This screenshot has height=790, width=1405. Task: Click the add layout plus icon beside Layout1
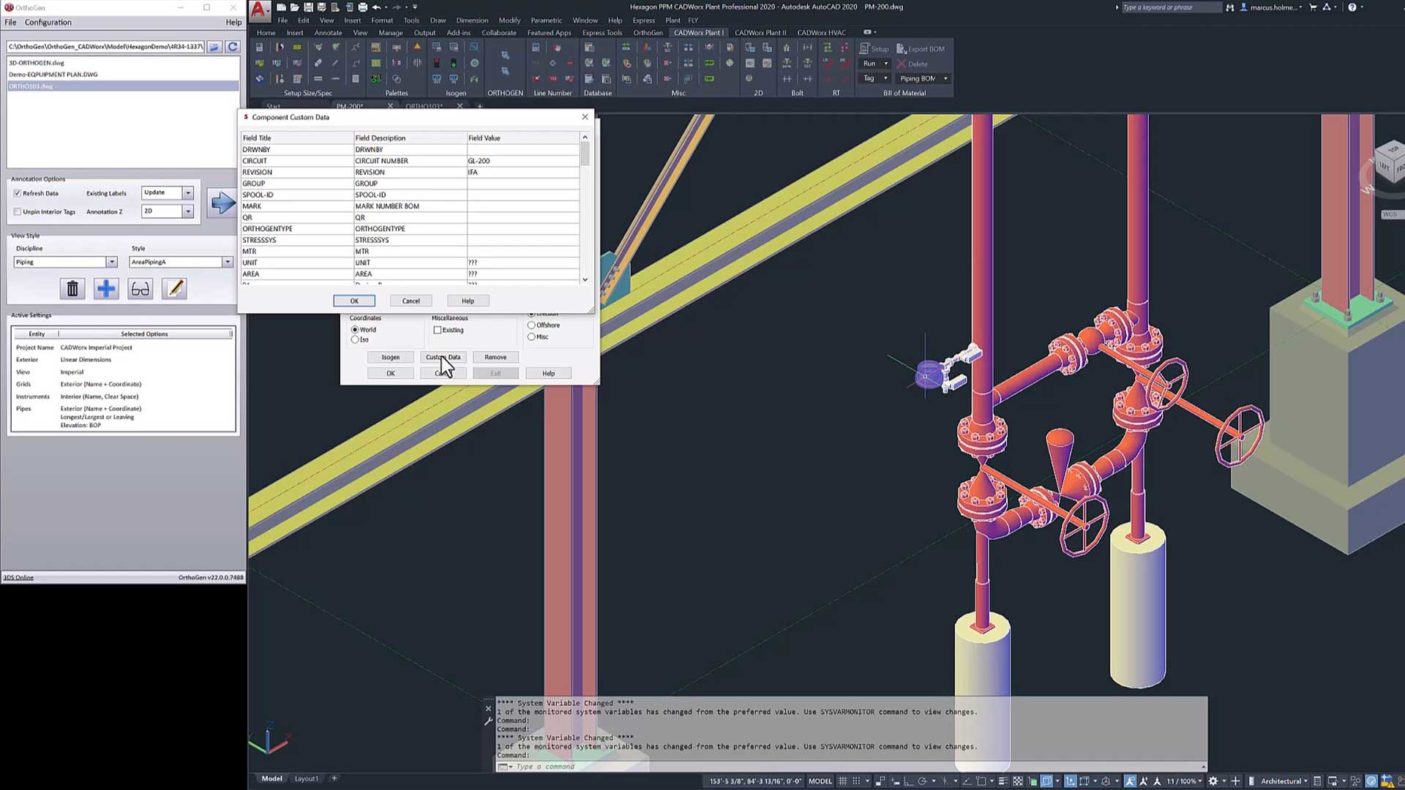tap(334, 778)
